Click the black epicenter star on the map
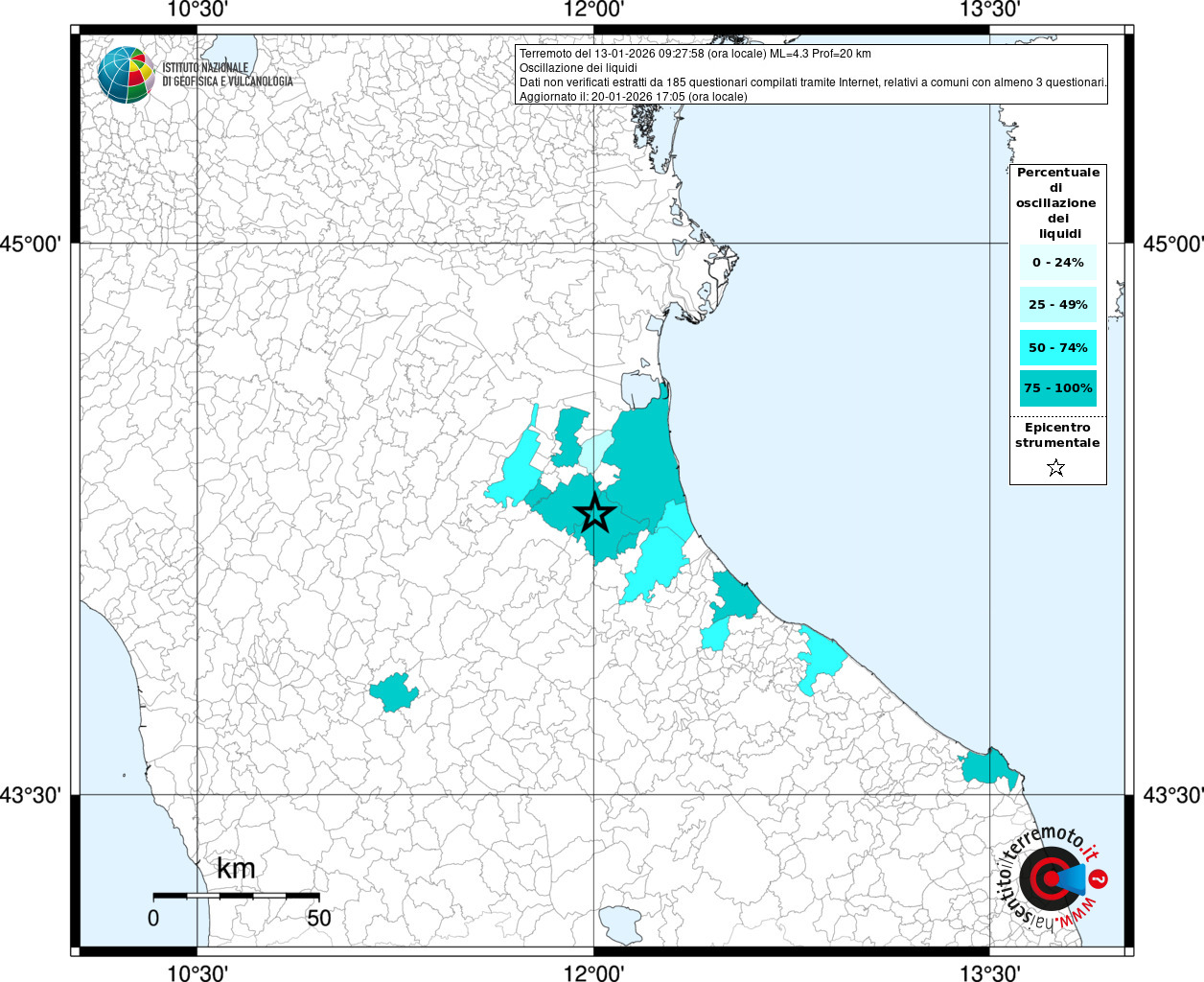1204x982 pixels. (x=594, y=514)
